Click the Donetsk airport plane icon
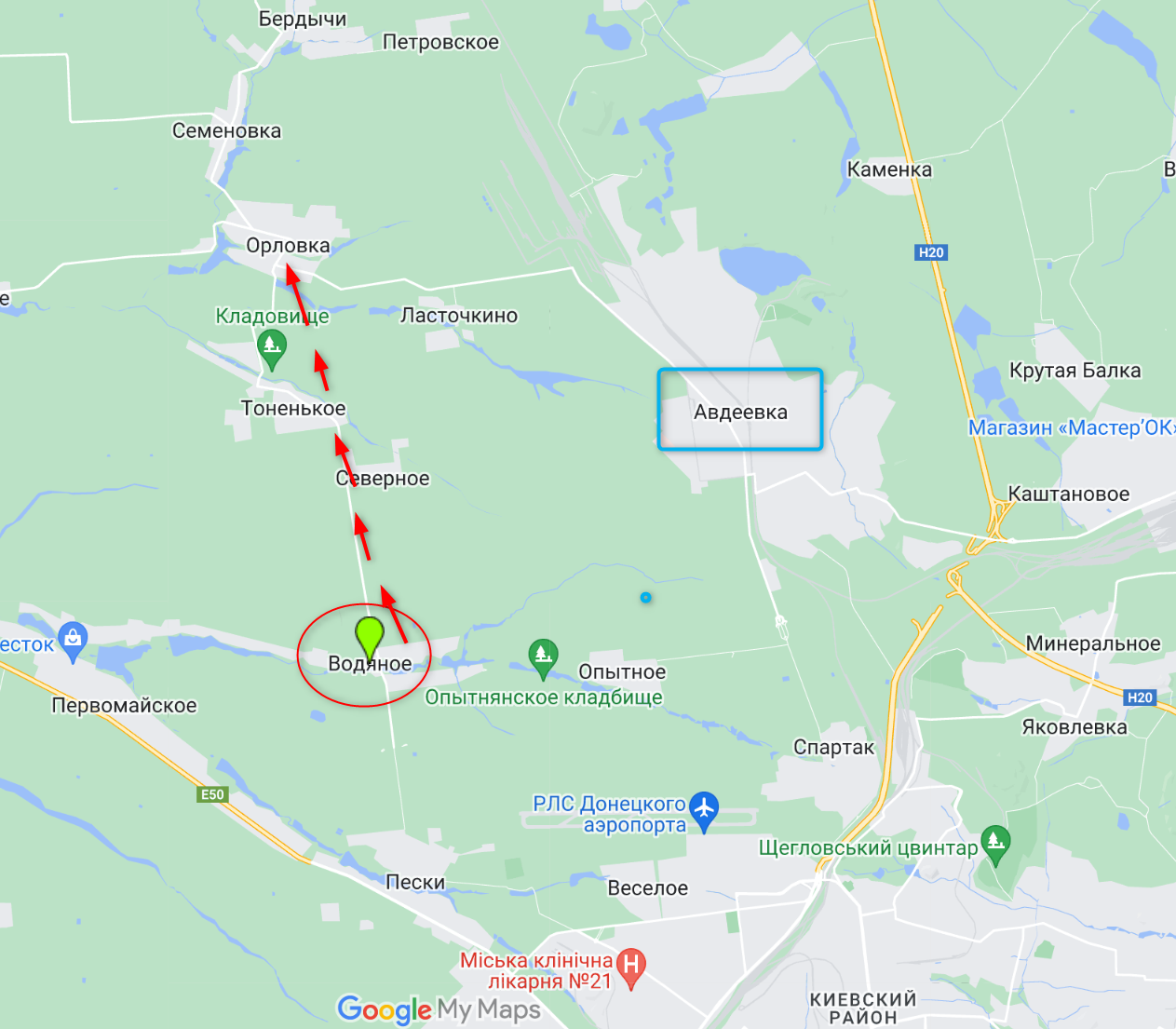This screenshot has width=1176, height=1029. [x=704, y=811]
